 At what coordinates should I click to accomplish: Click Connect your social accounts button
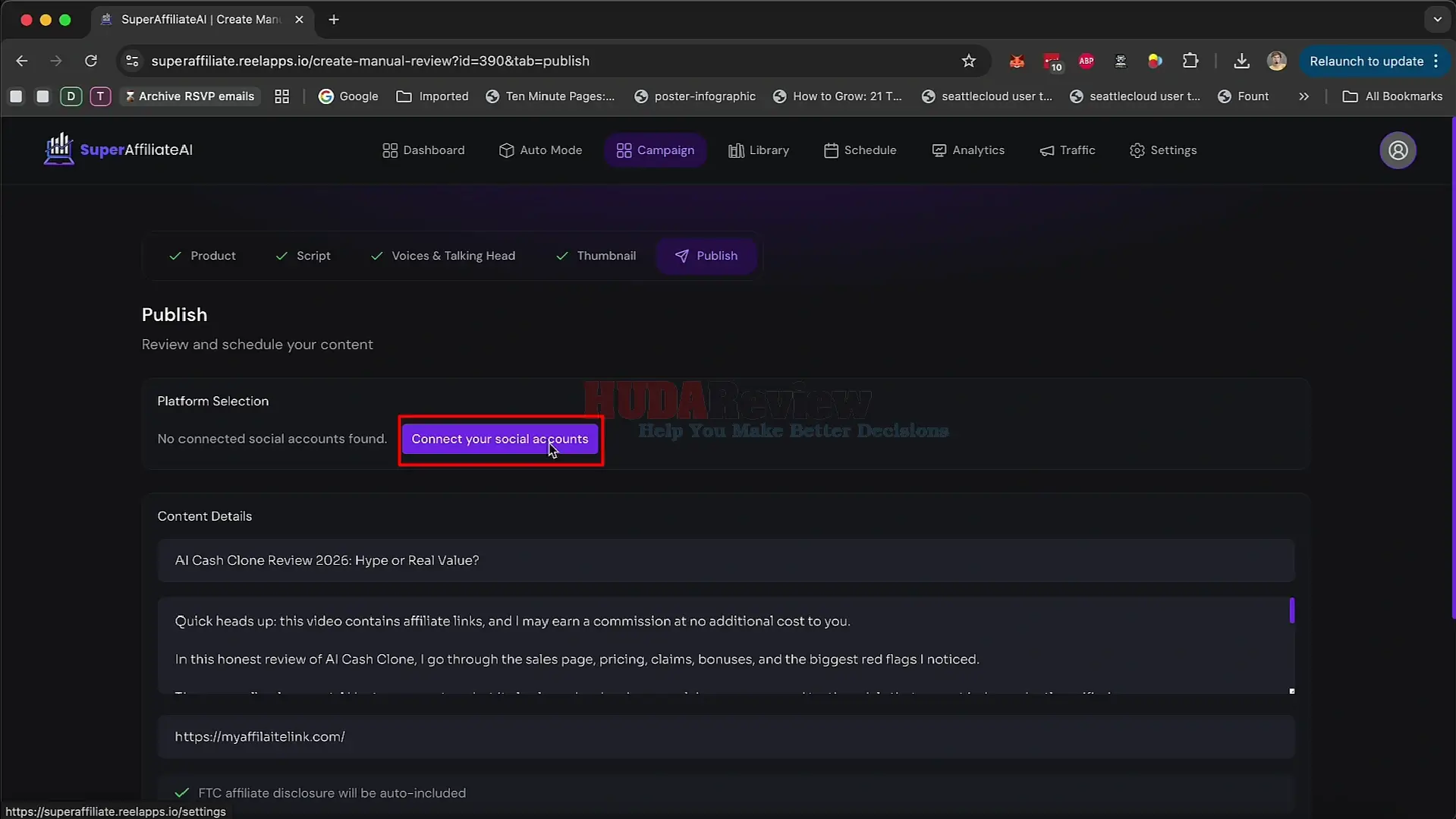tap(500, 439)
